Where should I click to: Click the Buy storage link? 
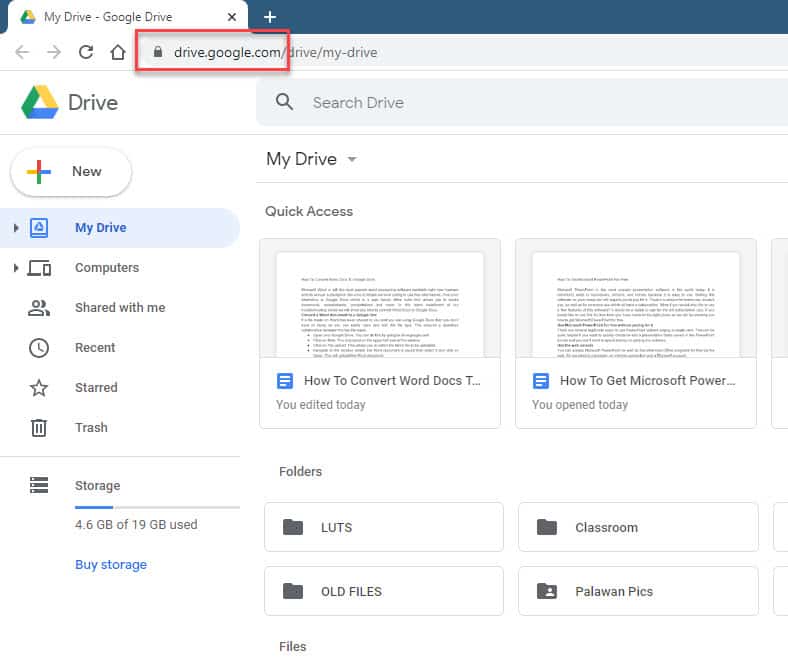[111, 564]
